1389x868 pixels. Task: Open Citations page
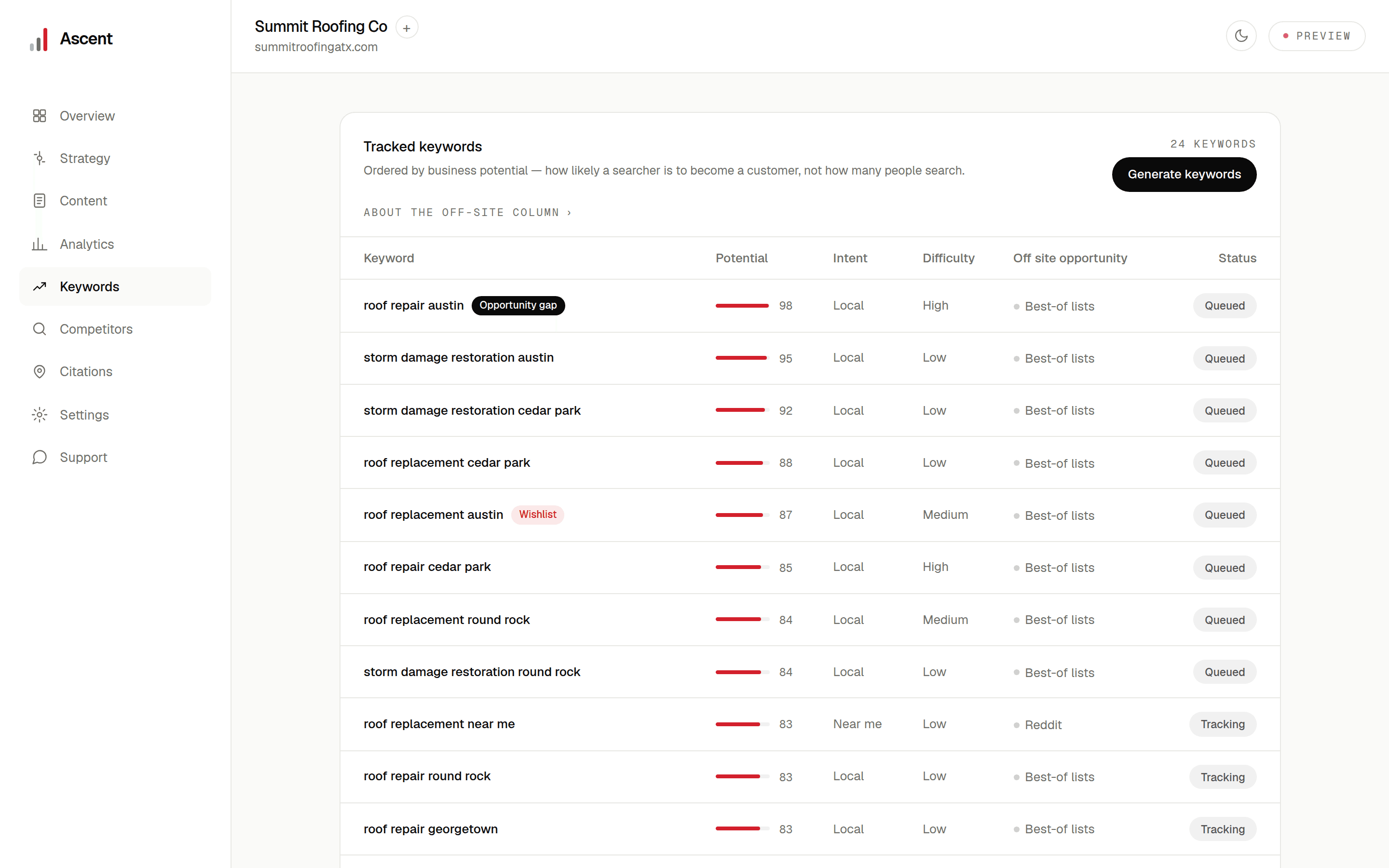(115, 371)
